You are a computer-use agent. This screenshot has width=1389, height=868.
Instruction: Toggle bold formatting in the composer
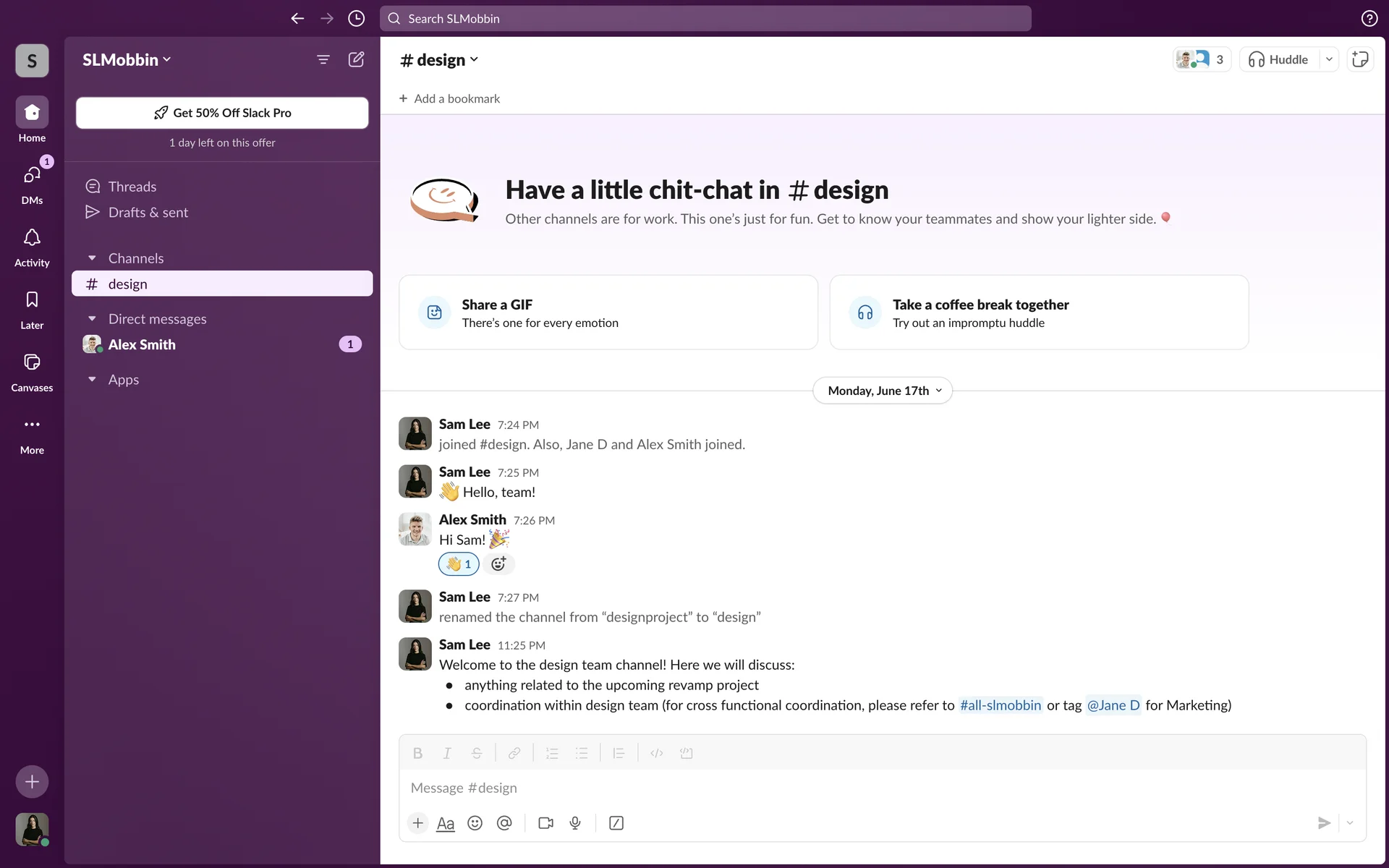pyautogui.click(x=417, y=753)
